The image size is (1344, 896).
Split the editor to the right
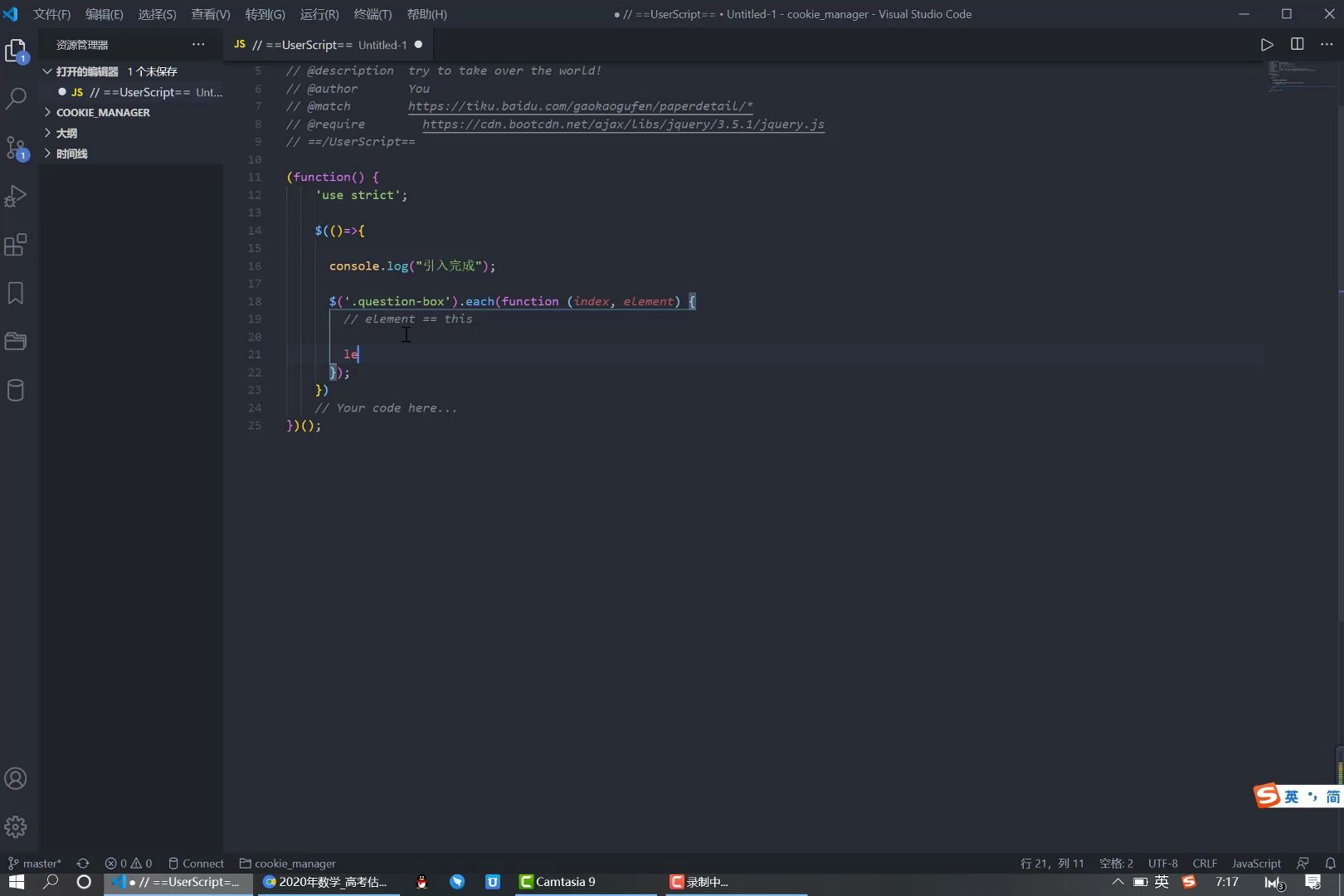tap(1298, 45)
